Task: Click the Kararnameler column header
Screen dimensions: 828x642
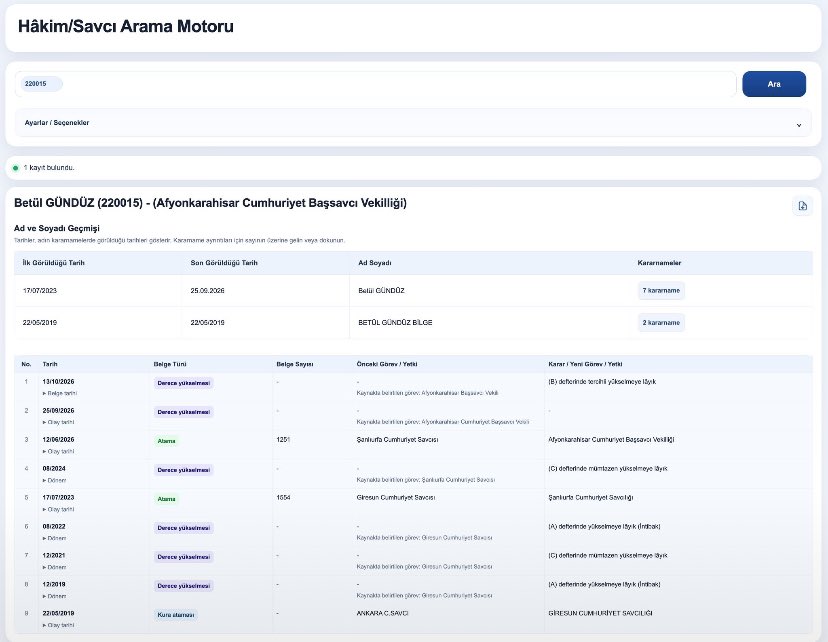Action: (659, 263)
